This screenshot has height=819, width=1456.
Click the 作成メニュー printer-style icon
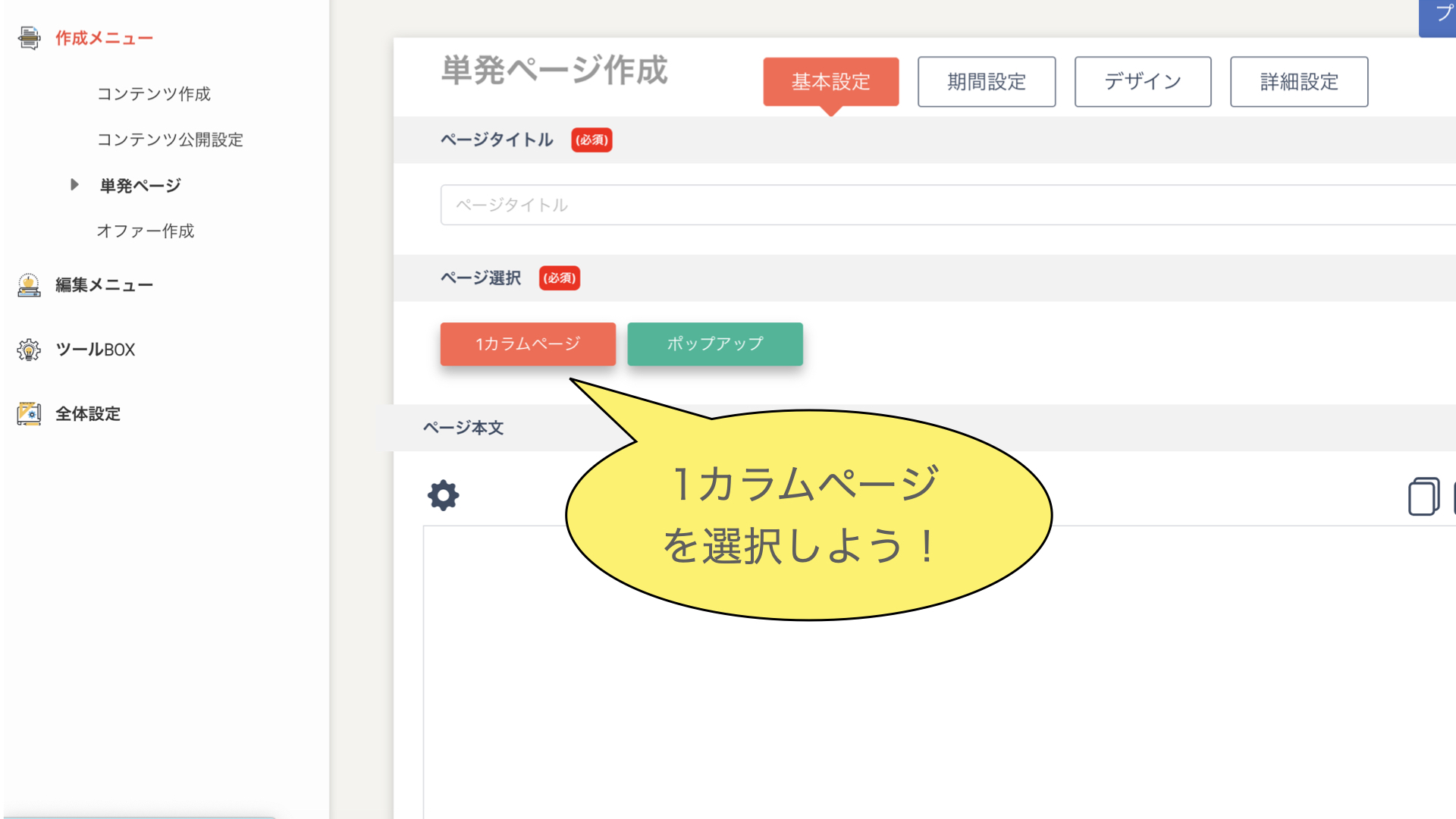pos(29,38)
